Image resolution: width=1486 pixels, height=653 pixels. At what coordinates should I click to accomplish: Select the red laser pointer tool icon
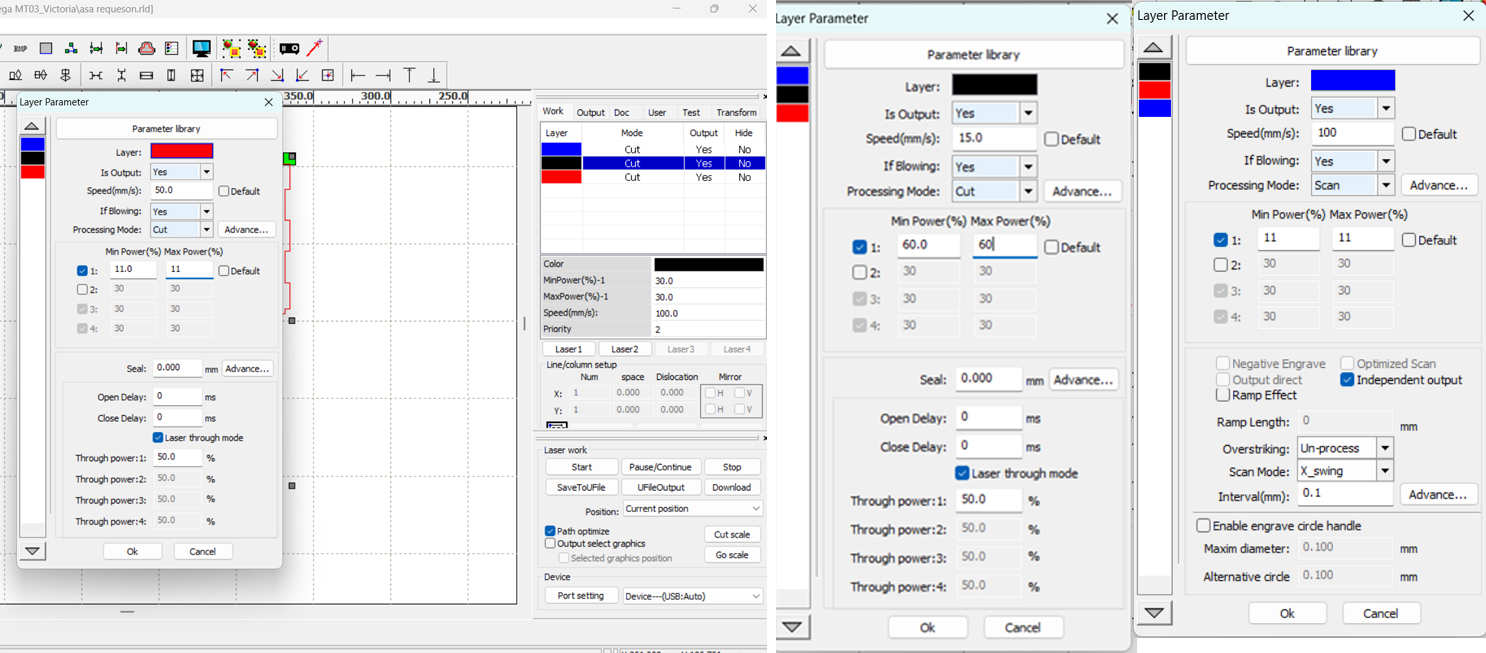pyautogui.click(x=315, y=47)
